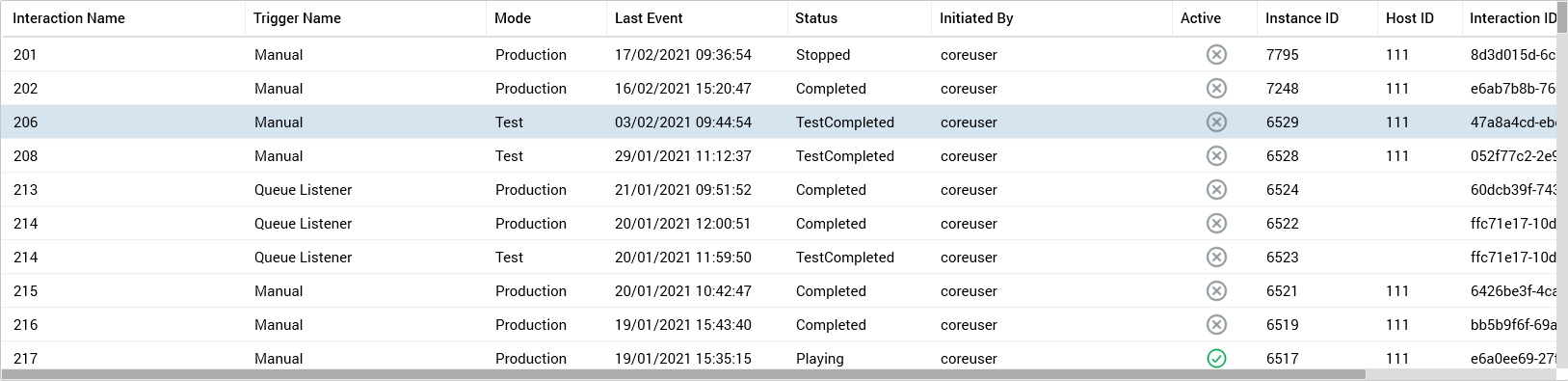1568x381 pixels.
Task: Click the inactive icon for instance 6524
Action: 1216,190
